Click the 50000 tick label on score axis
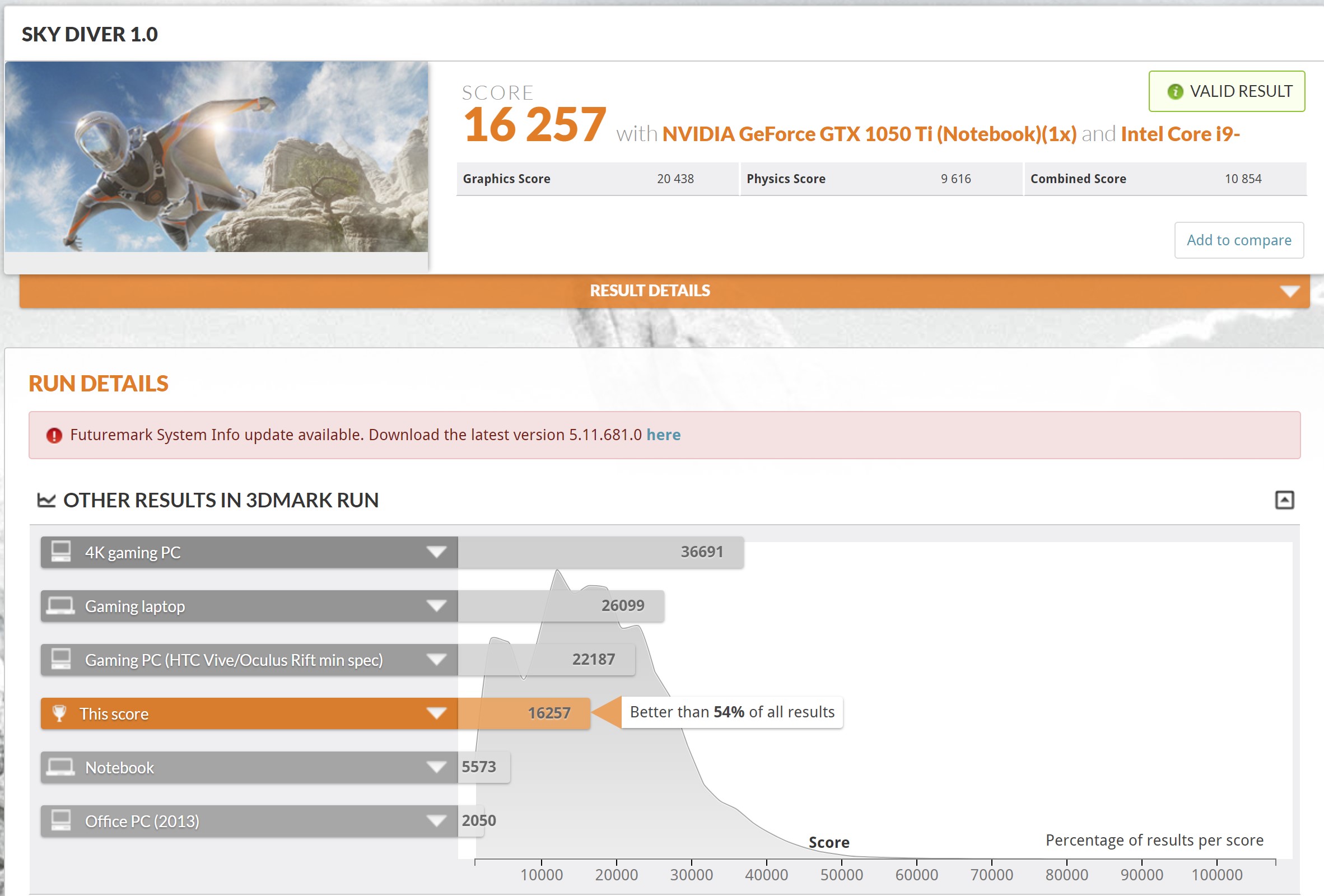 (x=841, y=875)
